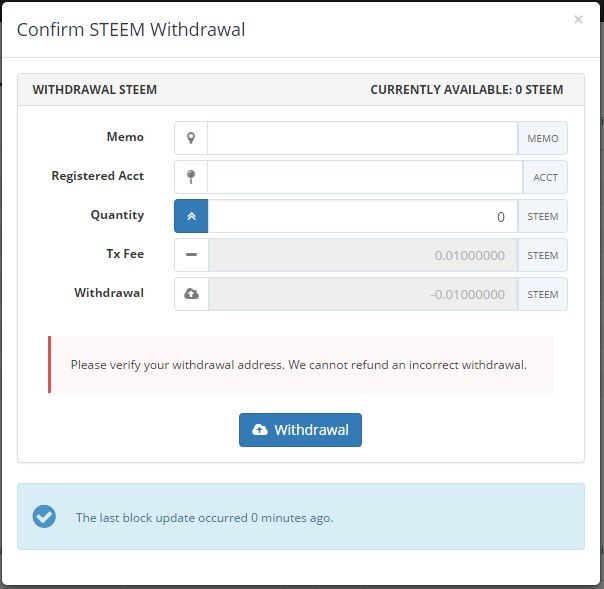
Task: Click the Memo input field
Action: [362, 138]
